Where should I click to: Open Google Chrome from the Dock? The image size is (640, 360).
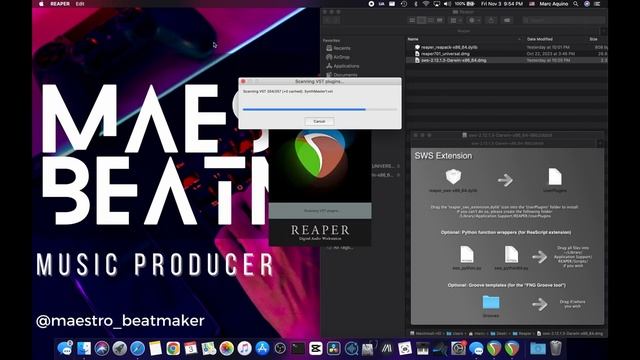click(x=173, y=348)
